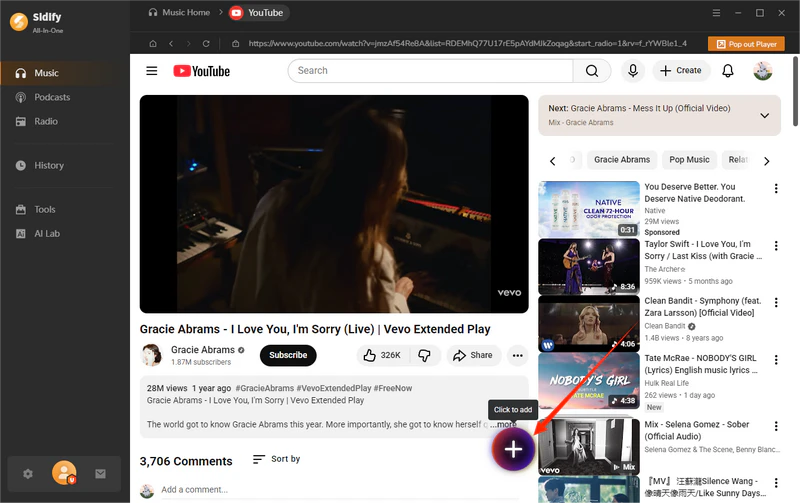800x503 pixels.
Task: Open the YouTube profile avatar
Action: click(763, 71)
